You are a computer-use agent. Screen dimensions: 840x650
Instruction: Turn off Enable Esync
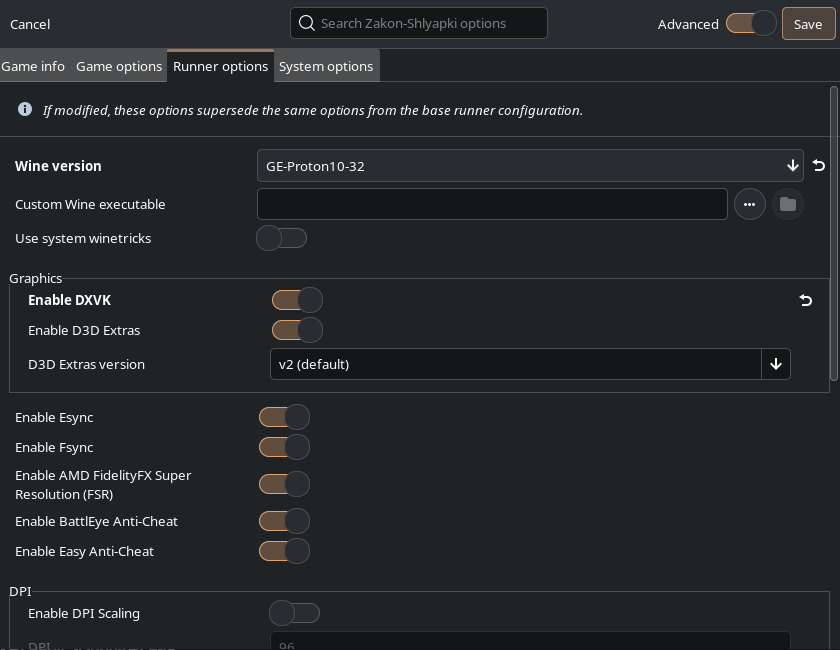point(284,417)
